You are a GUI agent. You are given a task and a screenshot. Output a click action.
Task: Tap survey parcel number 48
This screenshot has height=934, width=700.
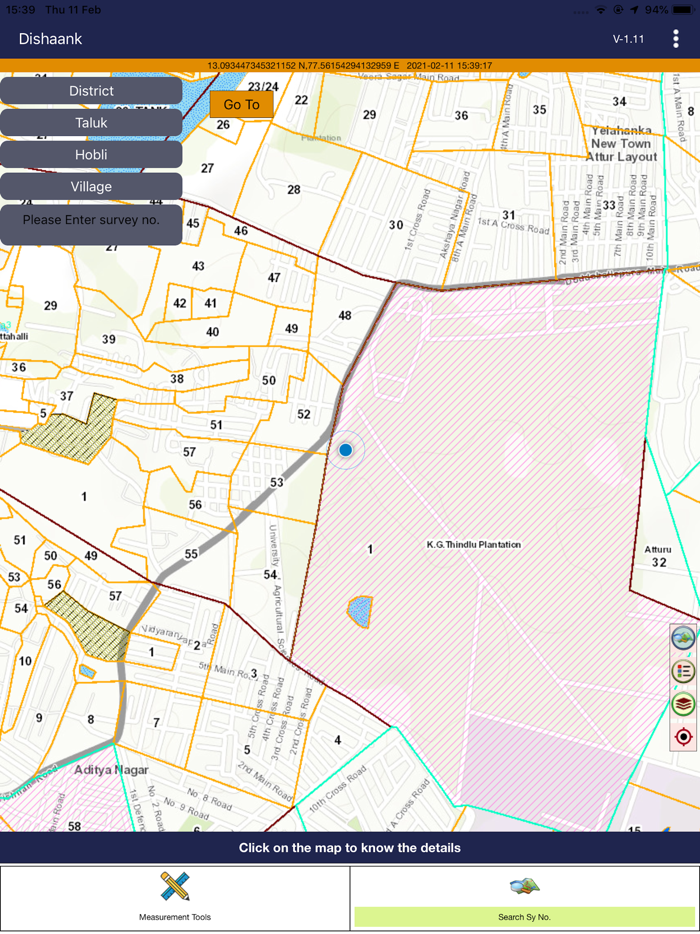tap(344, 315)
